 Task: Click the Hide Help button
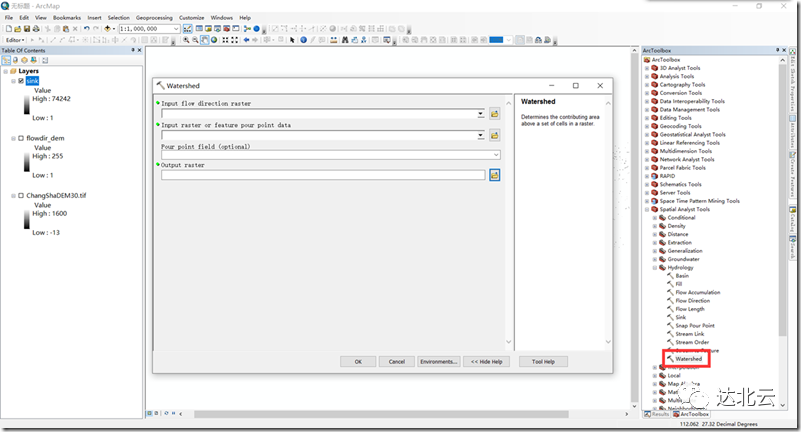(487, 362)
